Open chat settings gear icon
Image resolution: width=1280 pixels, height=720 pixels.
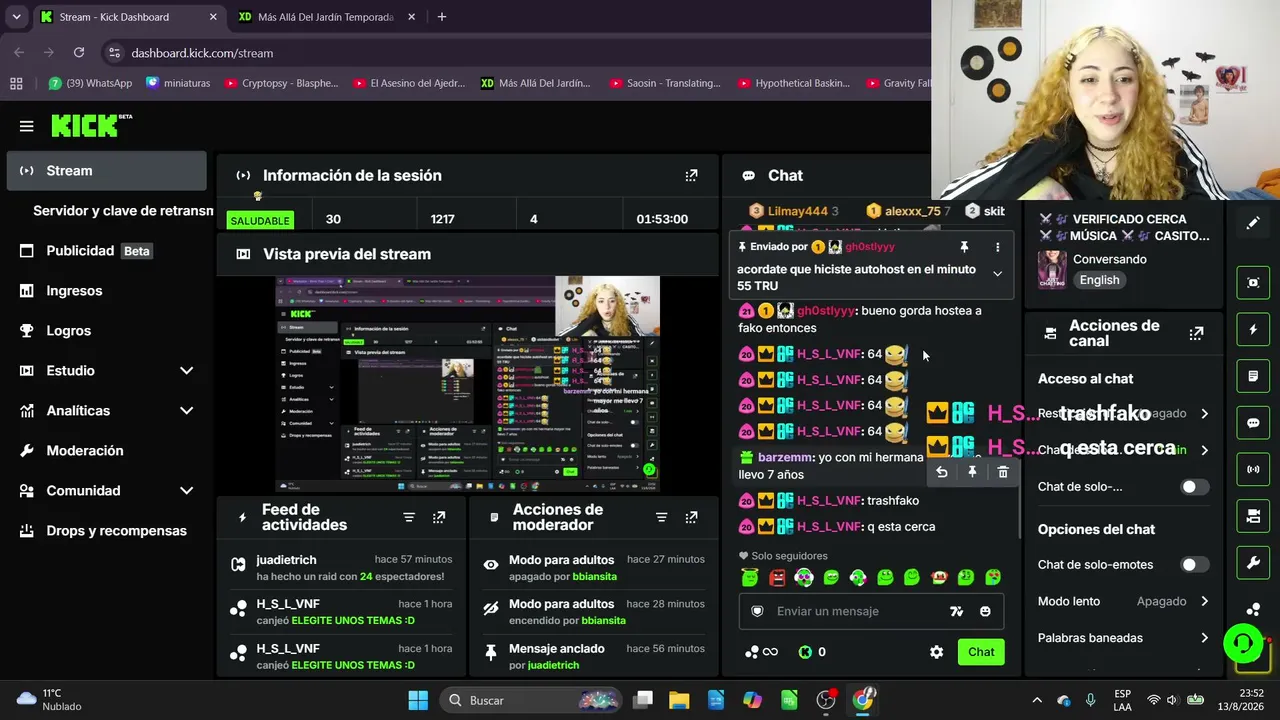tap(936, 652)
